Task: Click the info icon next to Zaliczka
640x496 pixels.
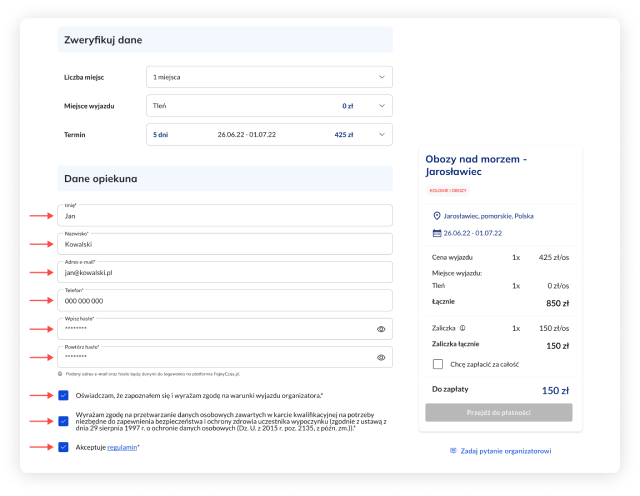Action: point(463,327)
